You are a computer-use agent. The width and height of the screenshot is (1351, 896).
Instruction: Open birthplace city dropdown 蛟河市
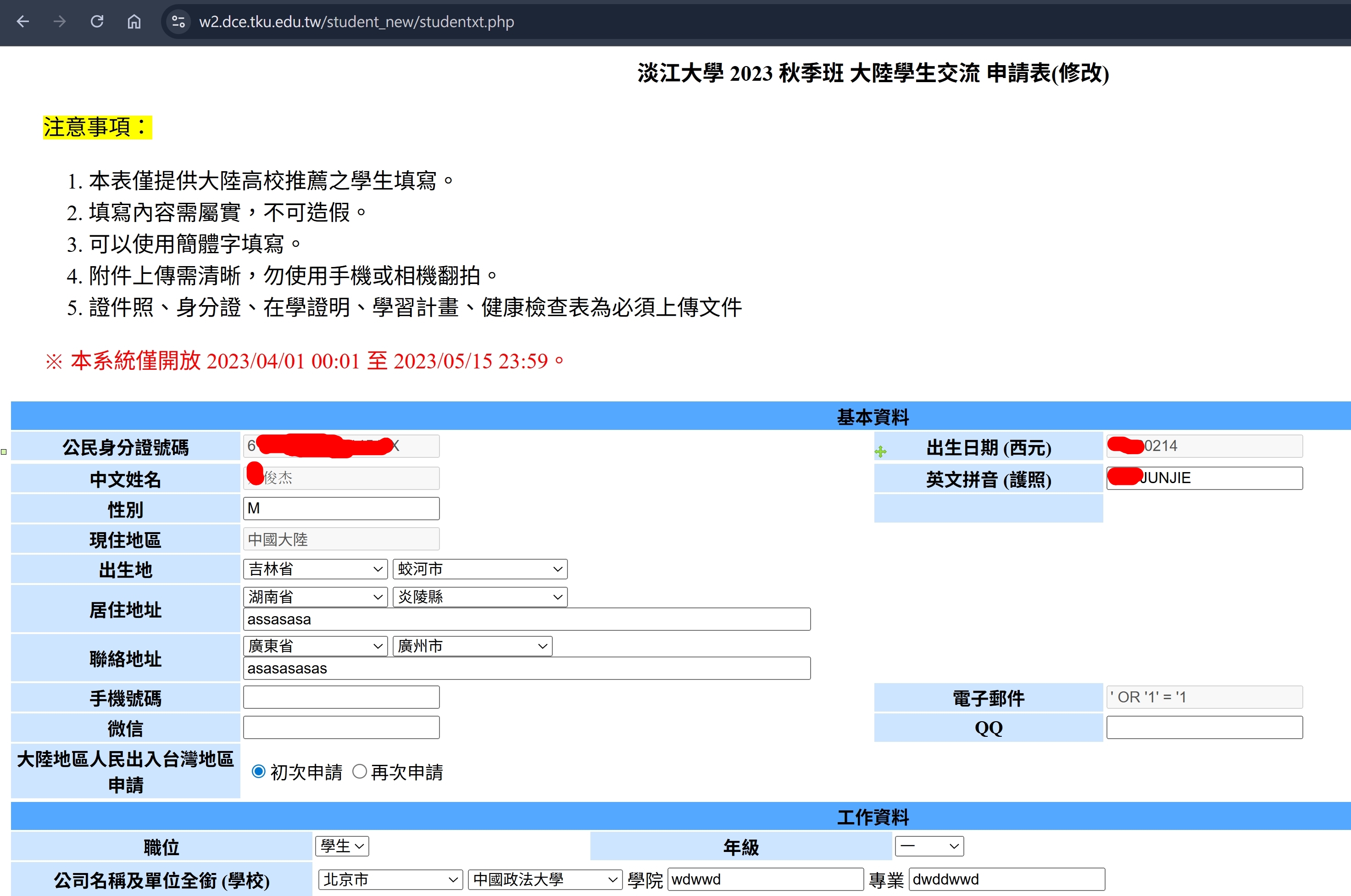point(480,569)
